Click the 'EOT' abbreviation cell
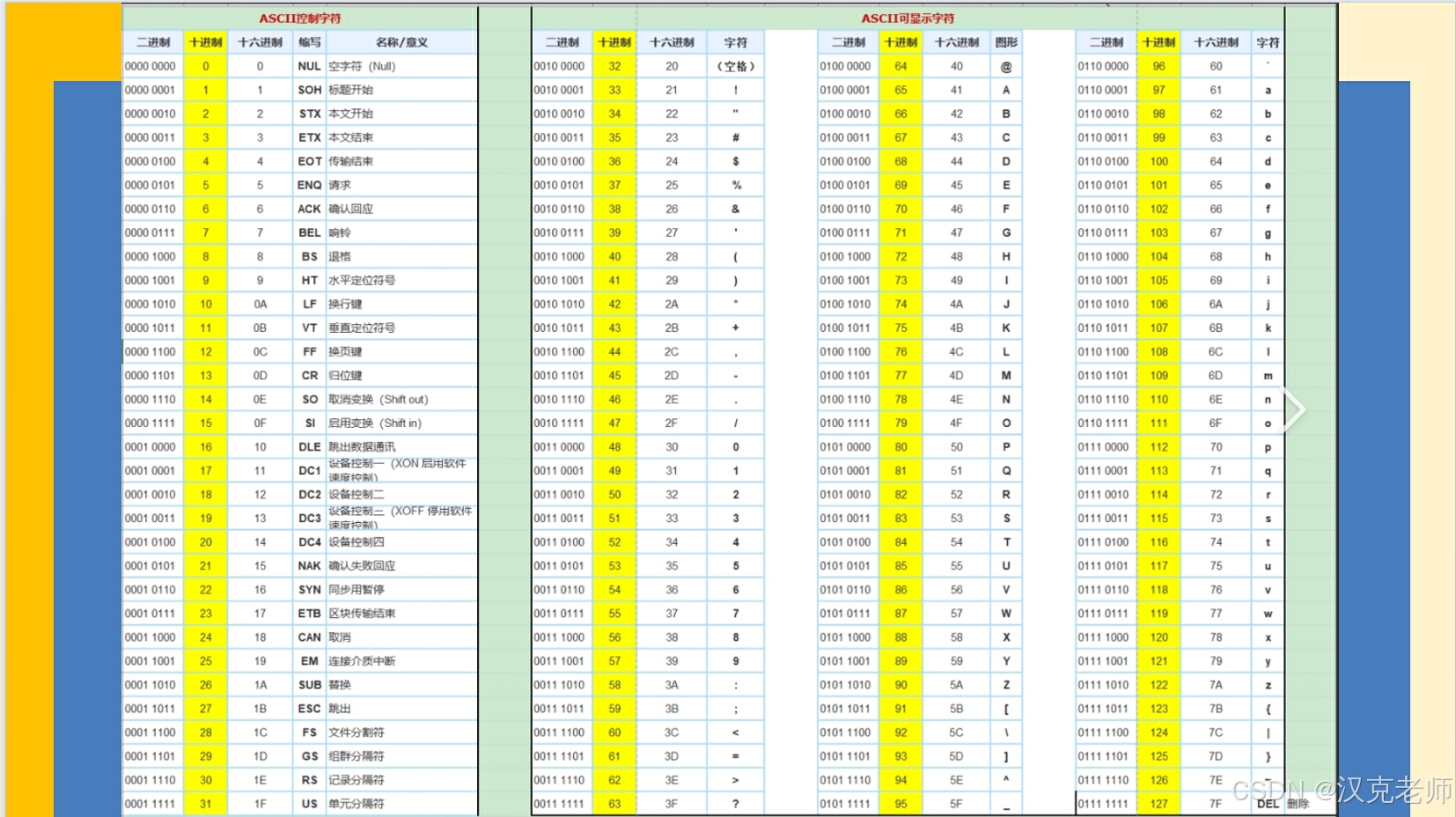Image resolution: width=1456 pixels, height=817 pixels. coord(309,161)
